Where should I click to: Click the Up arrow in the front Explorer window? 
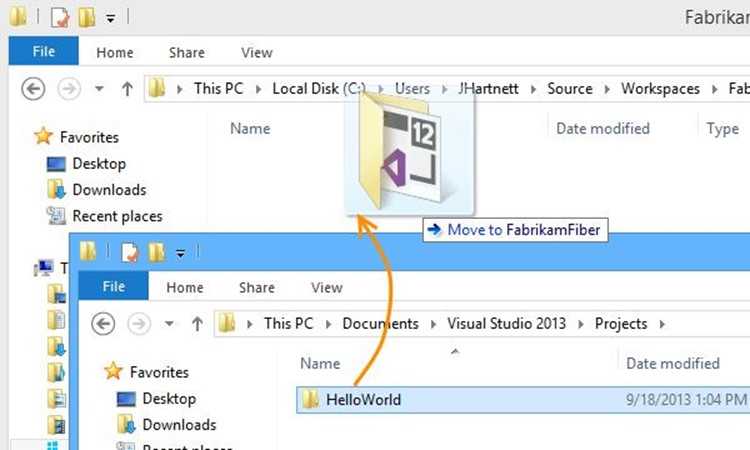[196, 323]
